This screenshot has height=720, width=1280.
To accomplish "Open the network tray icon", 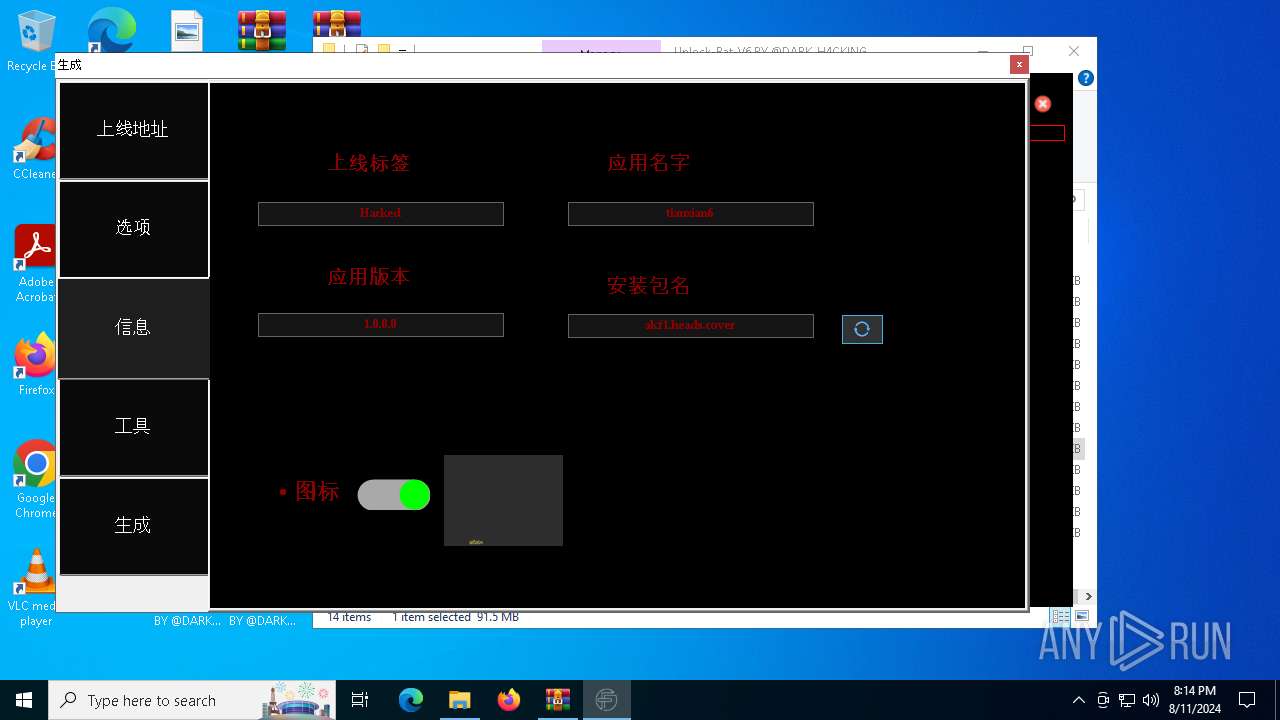I will (1127, 700).
